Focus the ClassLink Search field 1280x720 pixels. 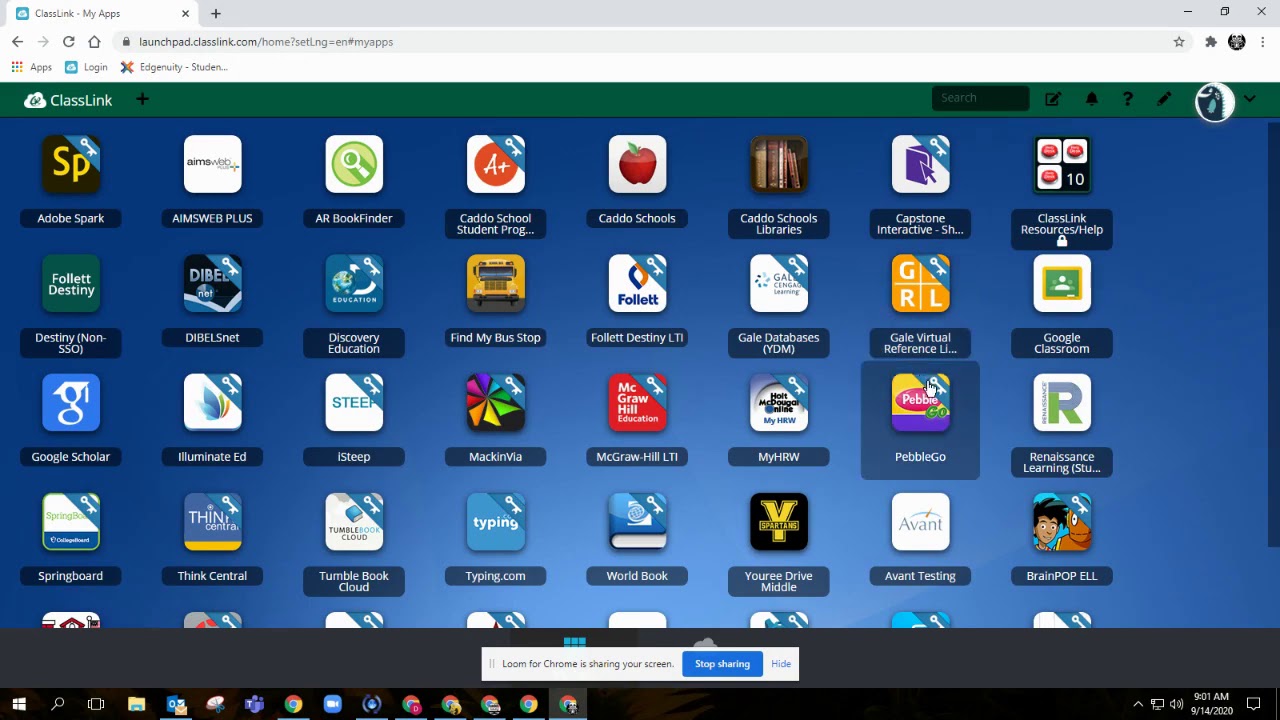coord(980,98)
